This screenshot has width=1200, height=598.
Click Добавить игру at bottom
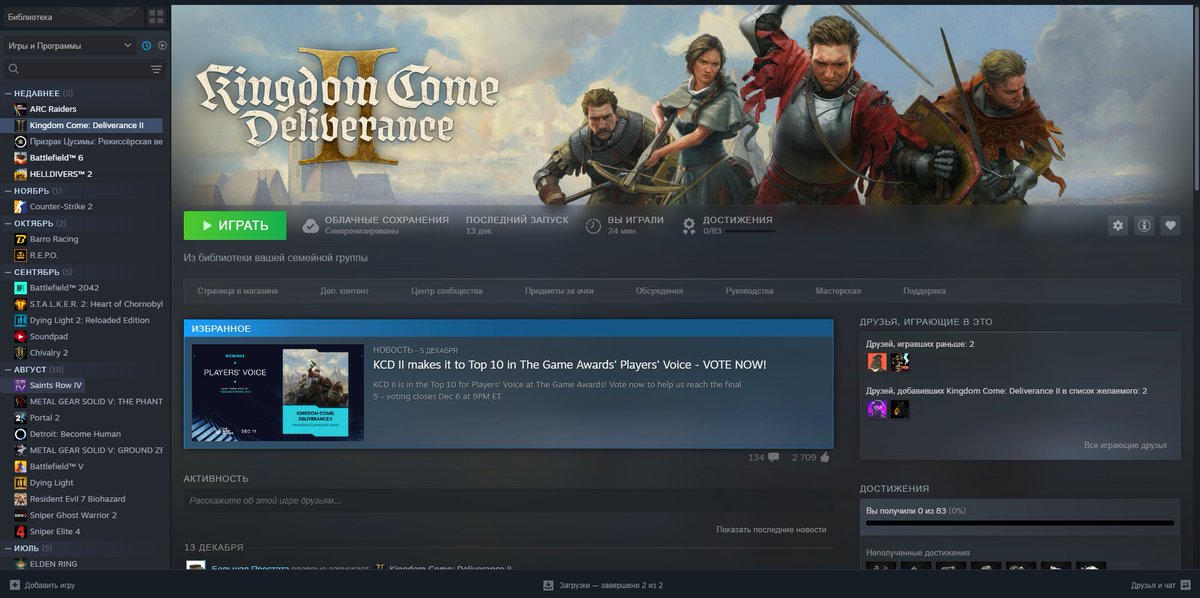(x=42, y=585)
